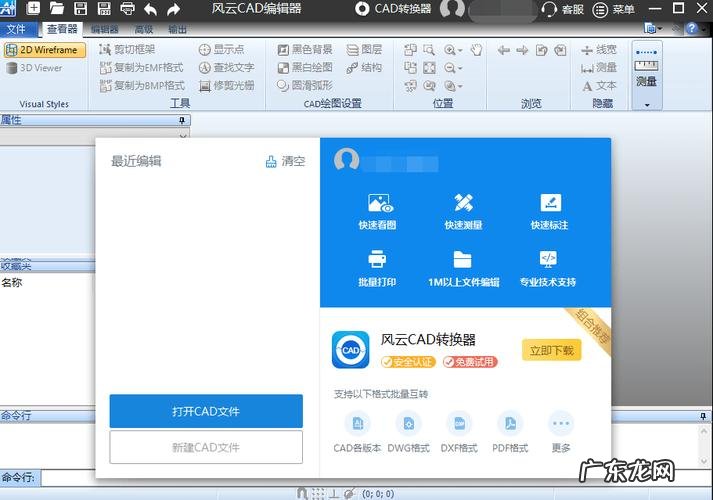This screenshot has width=713, height=500.
Task: Click the PDF格式 conversion icon
Action: coord(510,423)
